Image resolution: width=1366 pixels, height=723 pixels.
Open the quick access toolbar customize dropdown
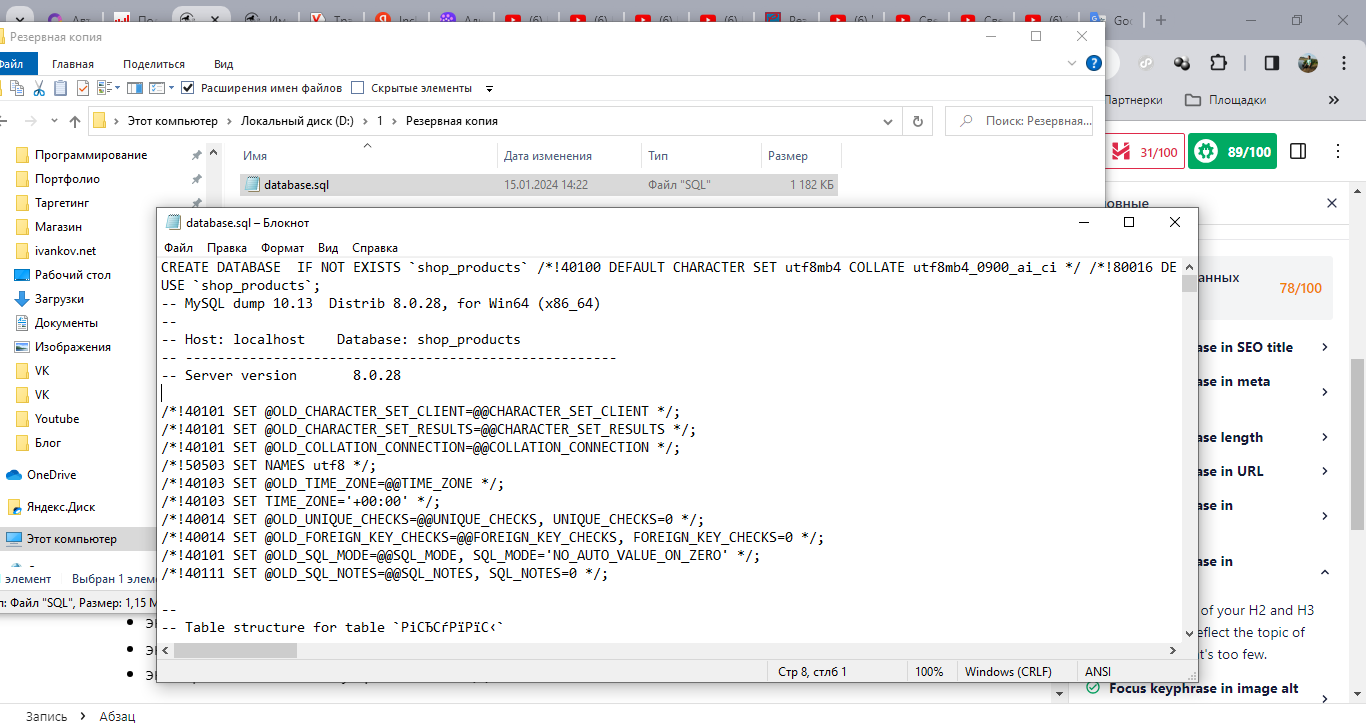point(489,89)
